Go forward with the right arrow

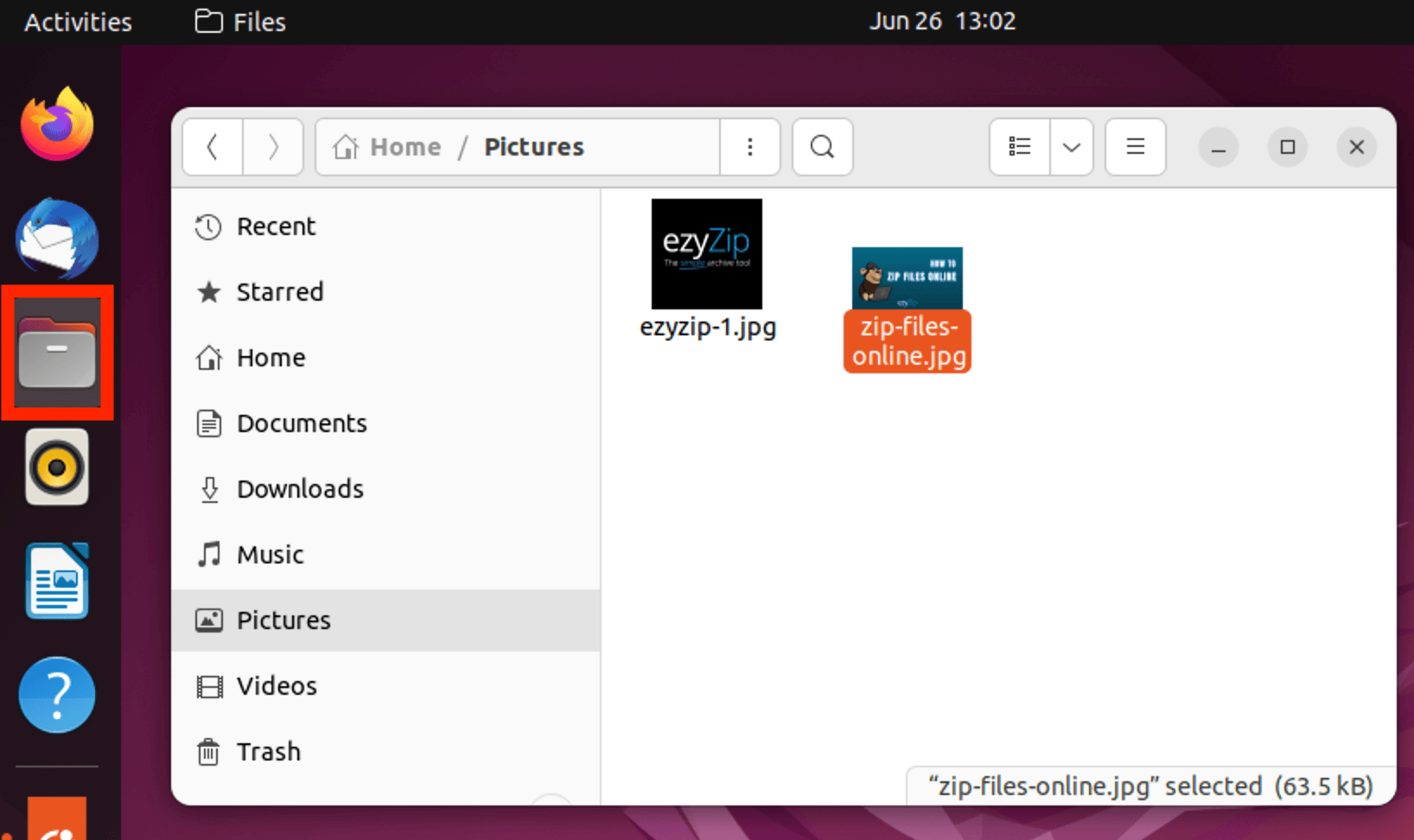tap(273, 147)
